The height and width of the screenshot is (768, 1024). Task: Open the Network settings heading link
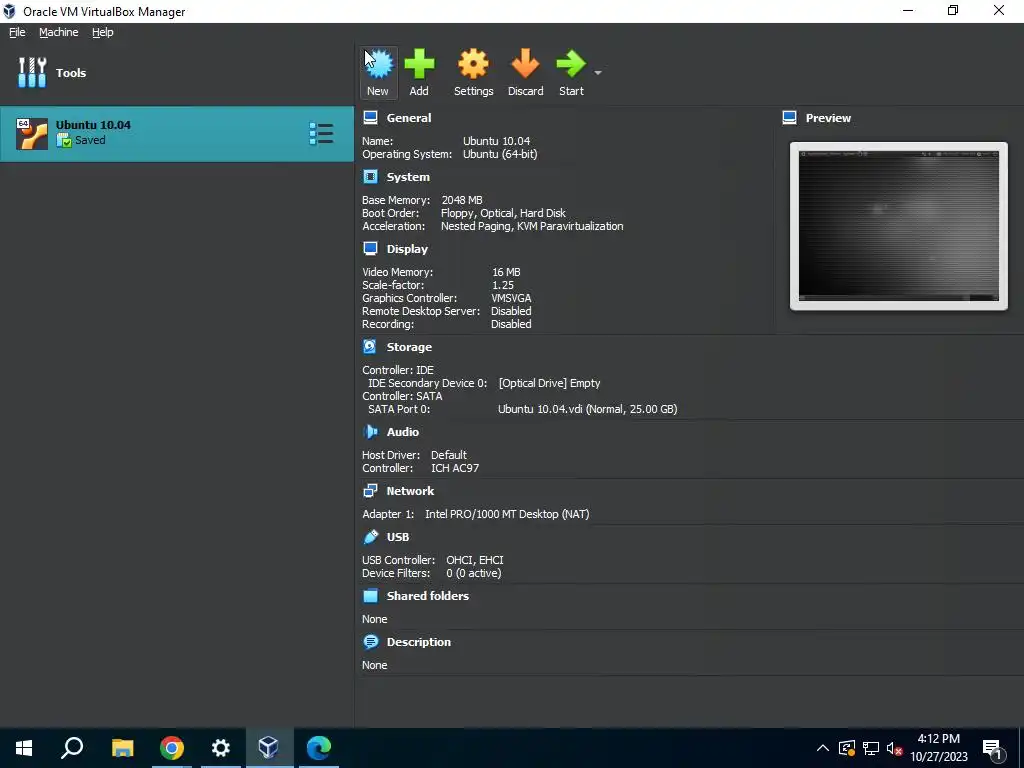(x=410, y=490)
